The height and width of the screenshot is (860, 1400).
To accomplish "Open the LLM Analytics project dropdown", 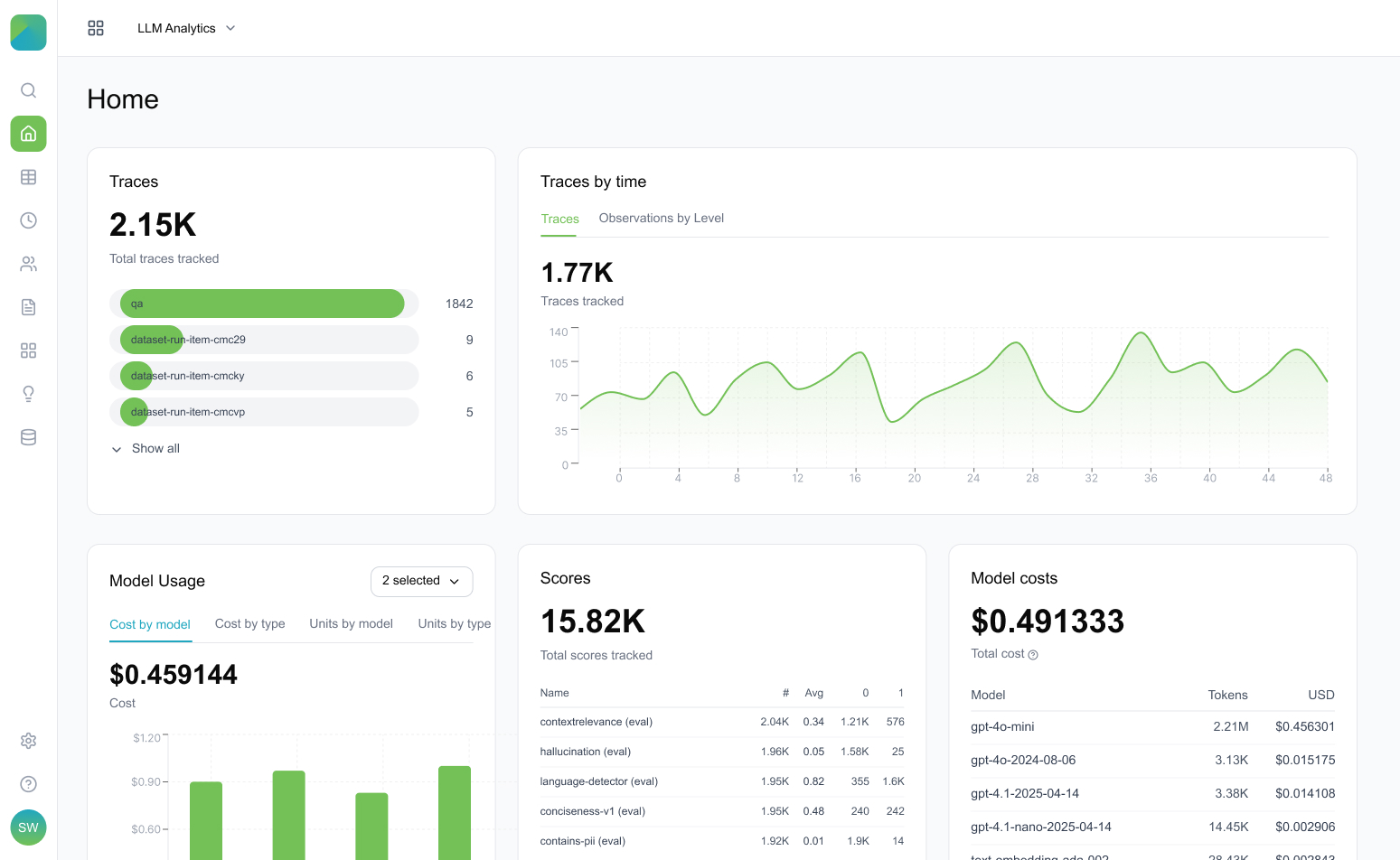I will click(x=187, y=28).
